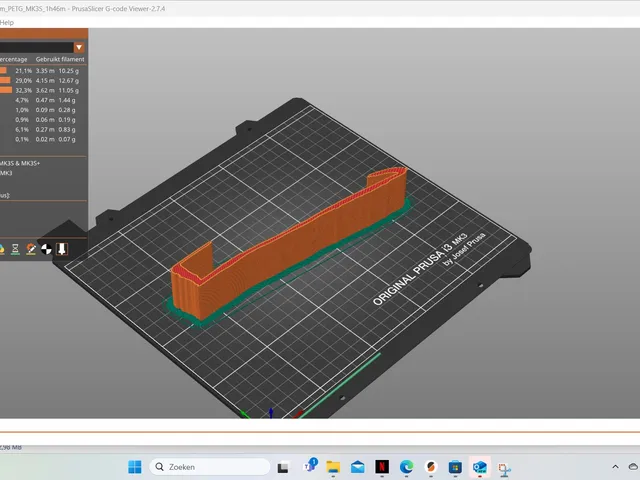Viewport: 640px width, 480px height.
Task: Click the orange 21,1% feature color bar
Action: coord(3,71)
